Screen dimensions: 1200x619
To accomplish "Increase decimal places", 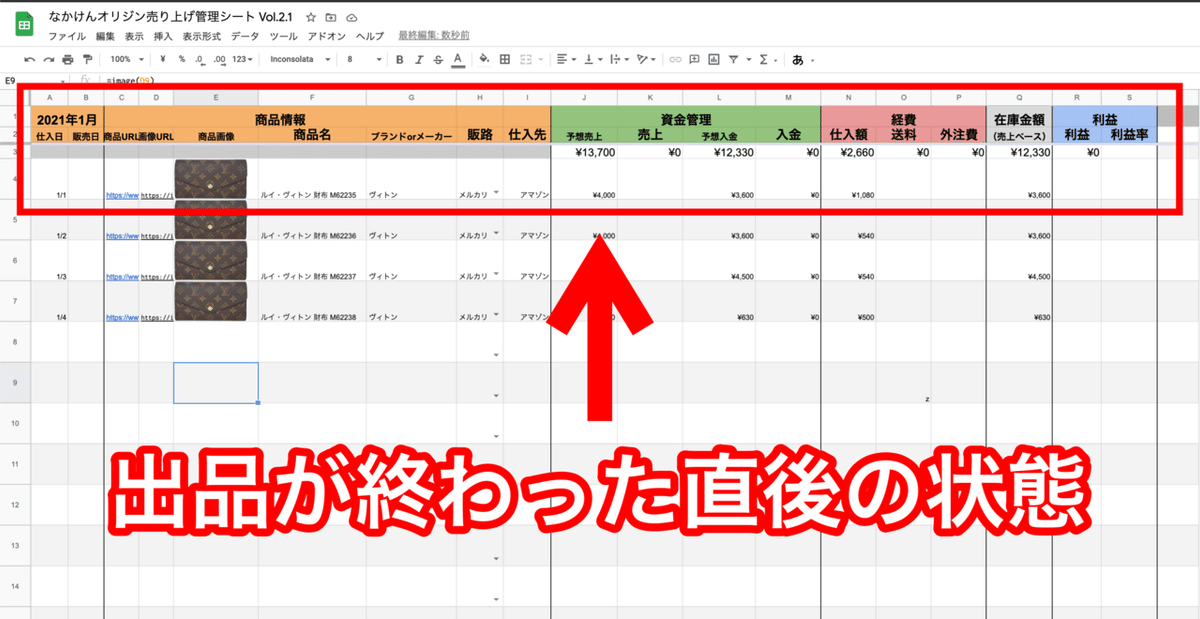I will tap(219, 60).
